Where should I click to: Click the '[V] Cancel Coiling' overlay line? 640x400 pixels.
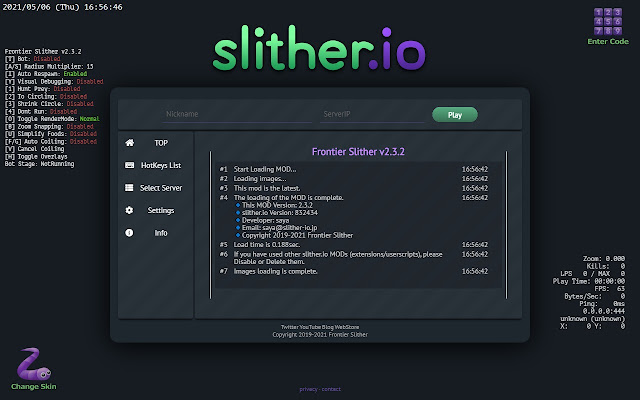34,149
